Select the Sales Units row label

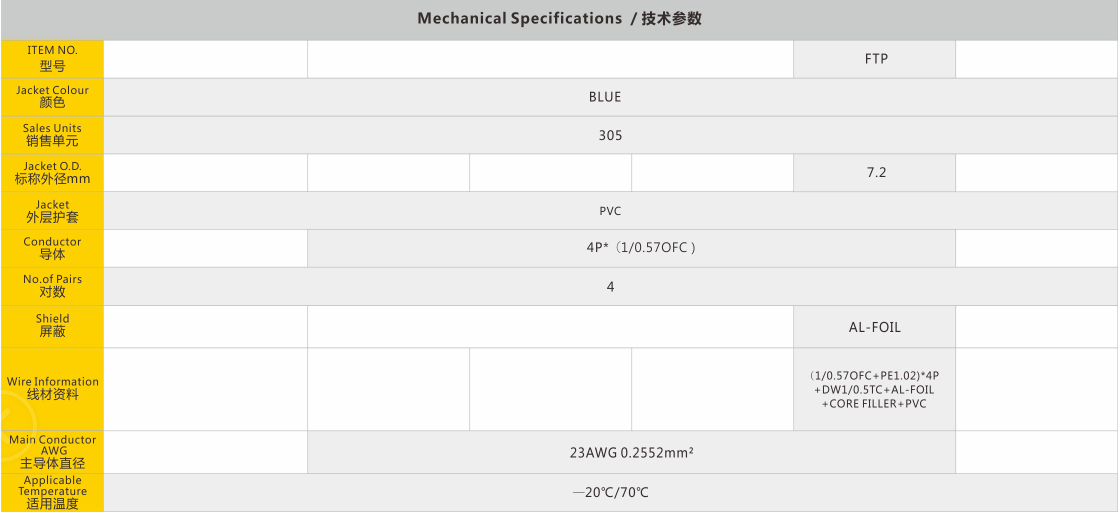click(52, 134)
